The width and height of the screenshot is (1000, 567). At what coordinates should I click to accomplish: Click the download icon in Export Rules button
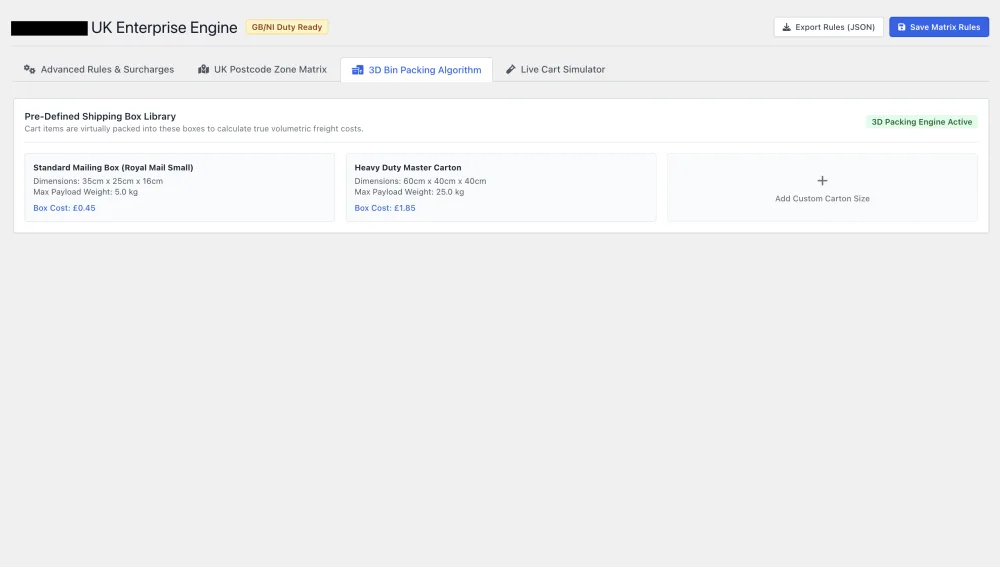click(x=786, y=27)
